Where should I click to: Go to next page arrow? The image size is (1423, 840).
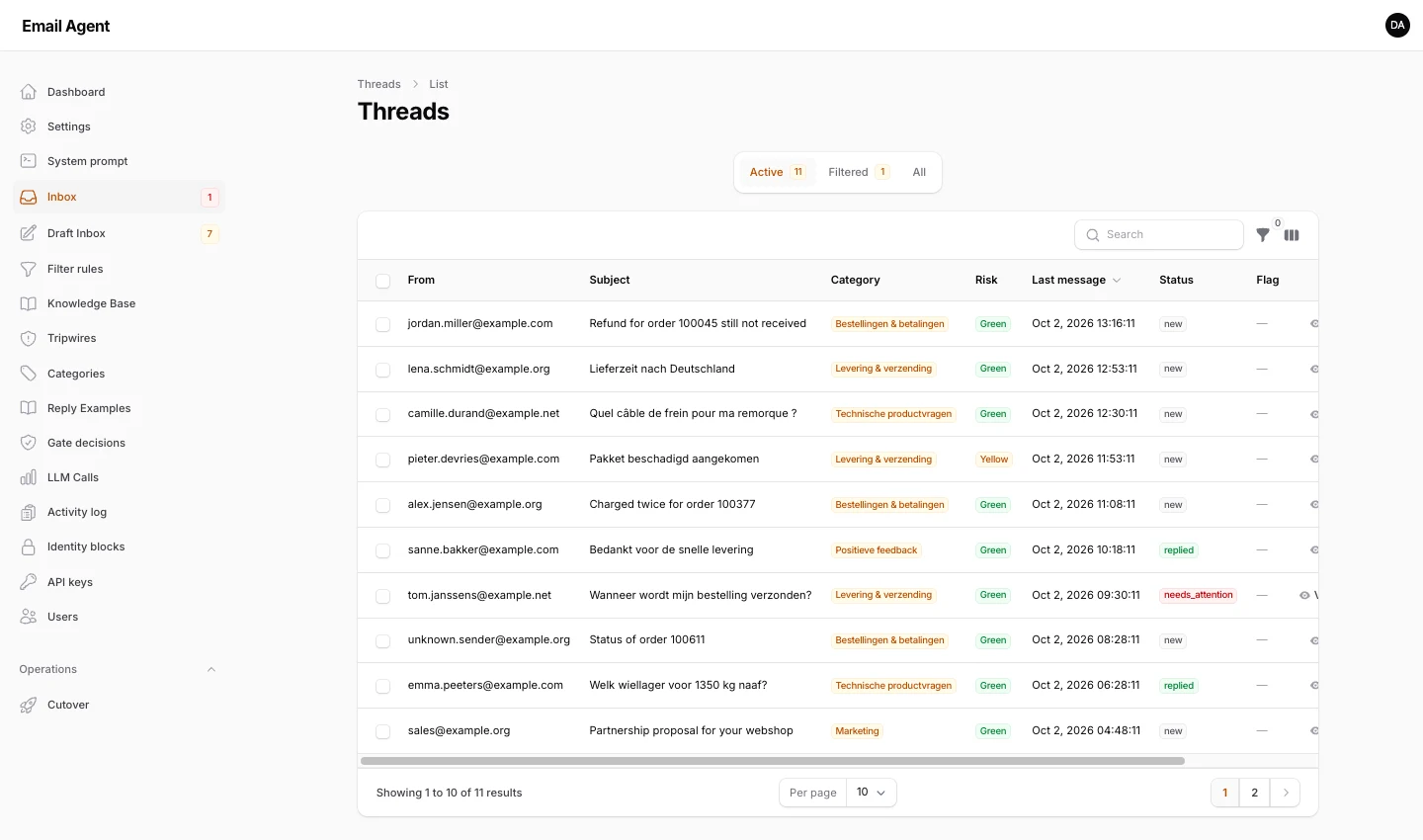[x=1285, y=793]
